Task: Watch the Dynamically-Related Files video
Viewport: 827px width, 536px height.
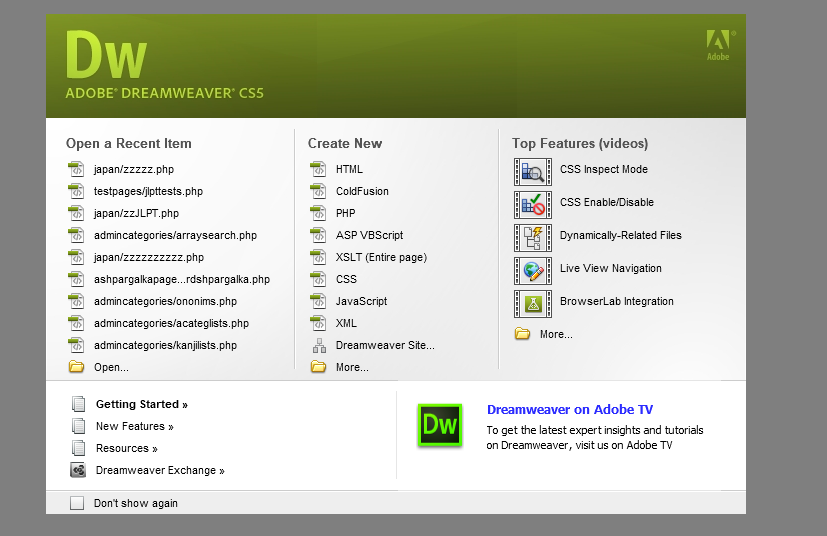Action: tap(621, 235)
